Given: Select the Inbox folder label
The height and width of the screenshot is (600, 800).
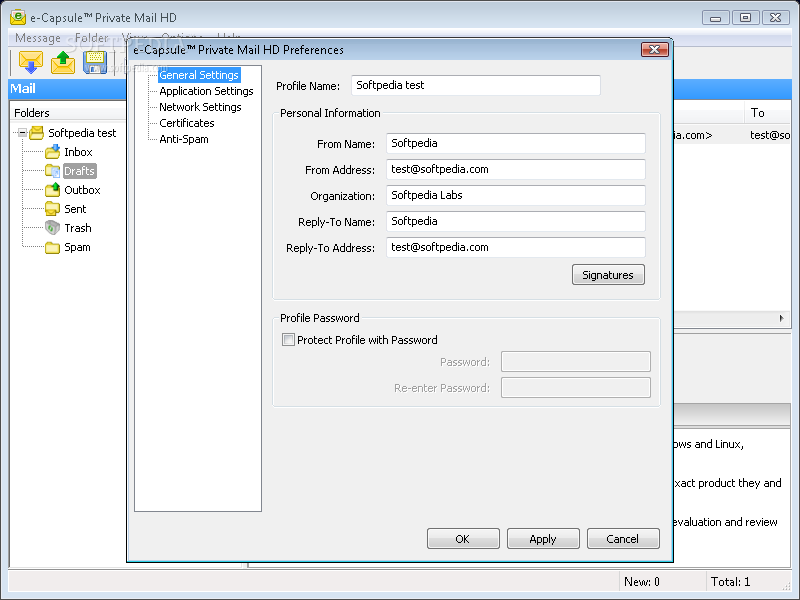Looking at the screenshot, I should pos(78,152).
